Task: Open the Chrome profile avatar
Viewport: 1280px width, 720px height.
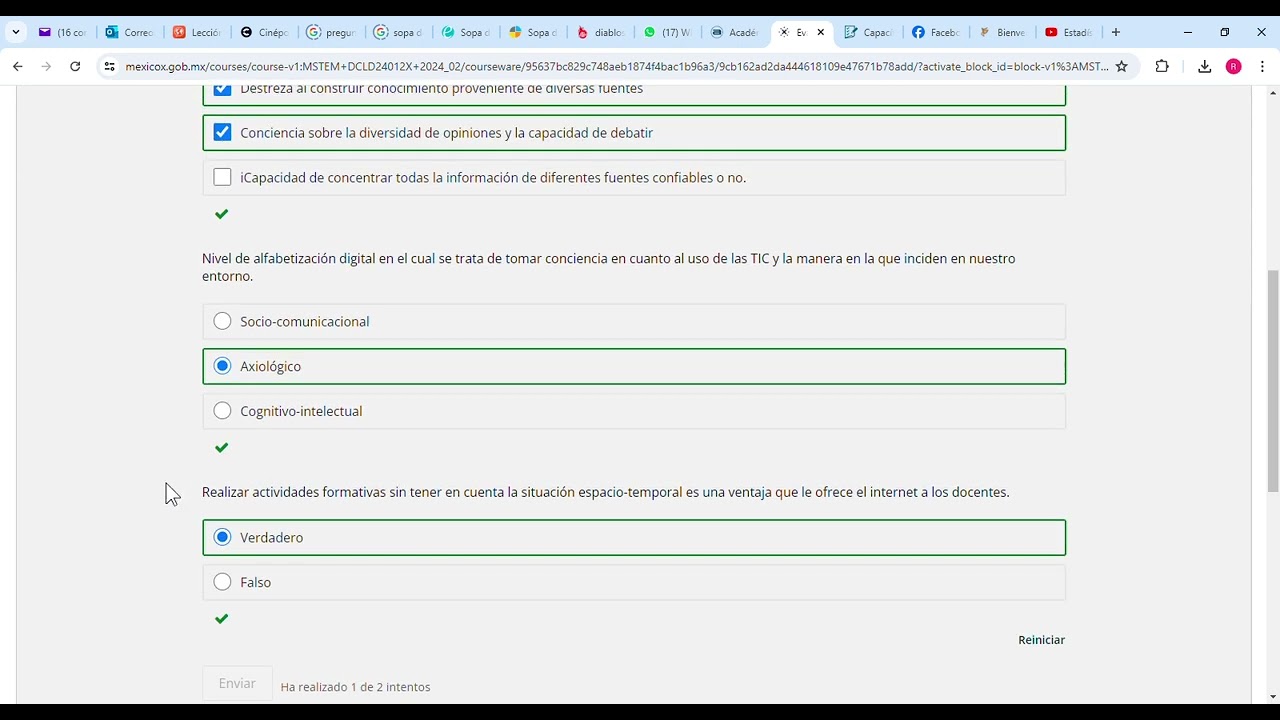Action: click(x=1233, y=67)
